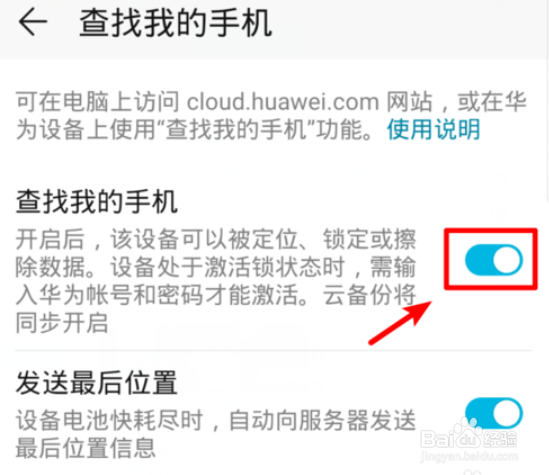
Task: Click the jingyan.baidu.com watermark text
Action: pos(469,456)
